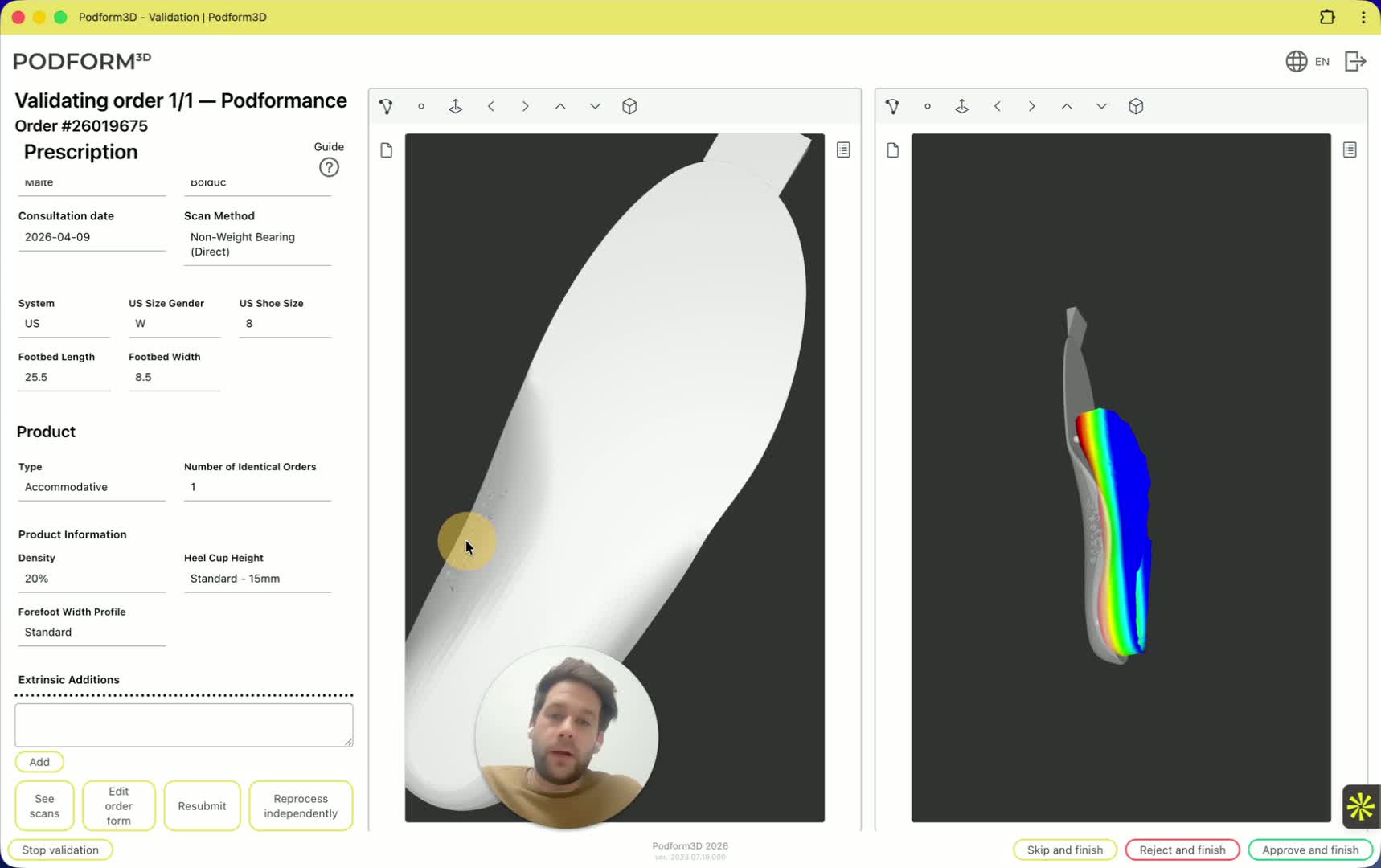Tilt left viewer using the up chevron
This screenshot has width=1381, height=868.
click(560, 106)
